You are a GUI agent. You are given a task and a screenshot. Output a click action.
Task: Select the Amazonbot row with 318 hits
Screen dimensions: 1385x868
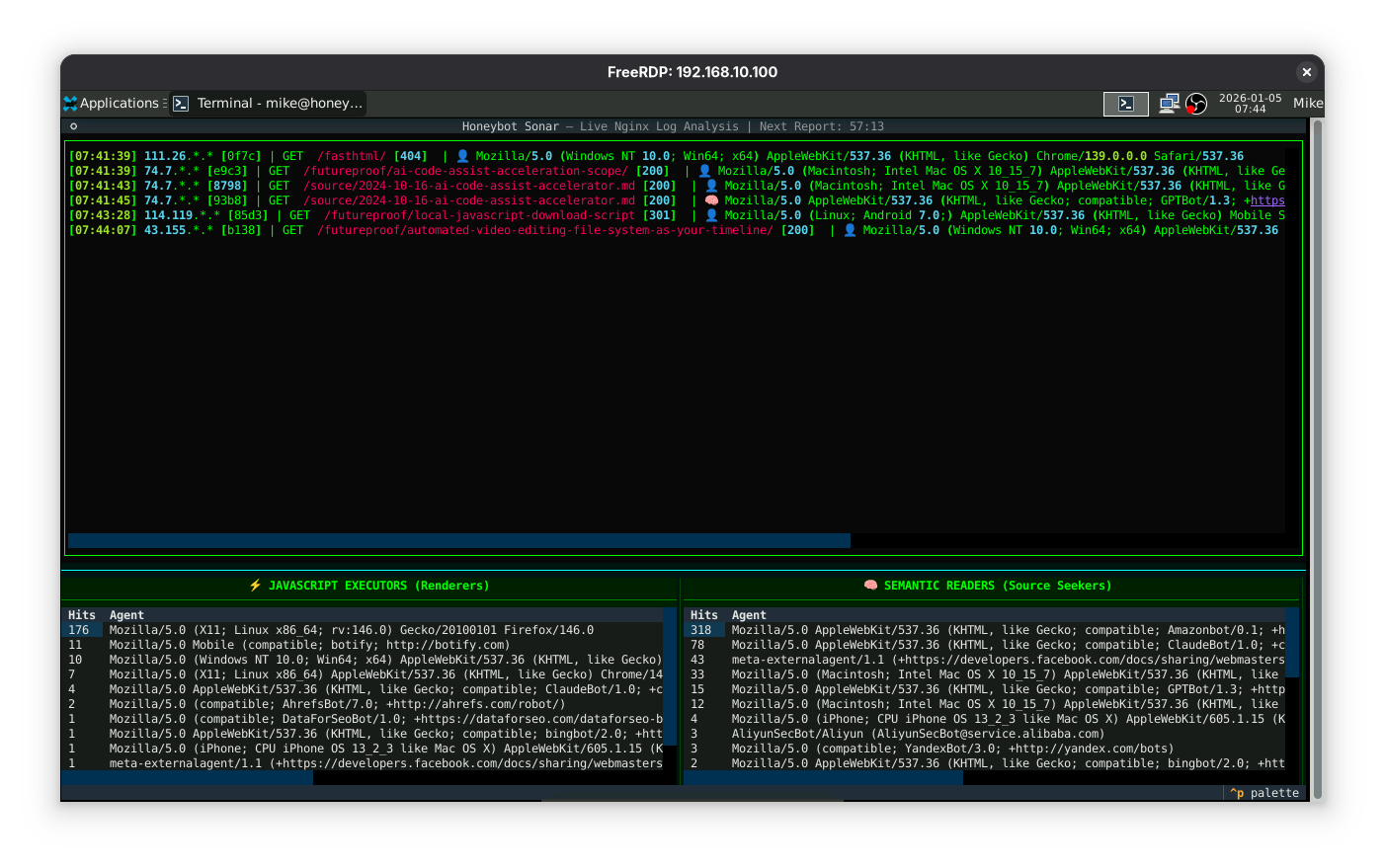(988, 630)
